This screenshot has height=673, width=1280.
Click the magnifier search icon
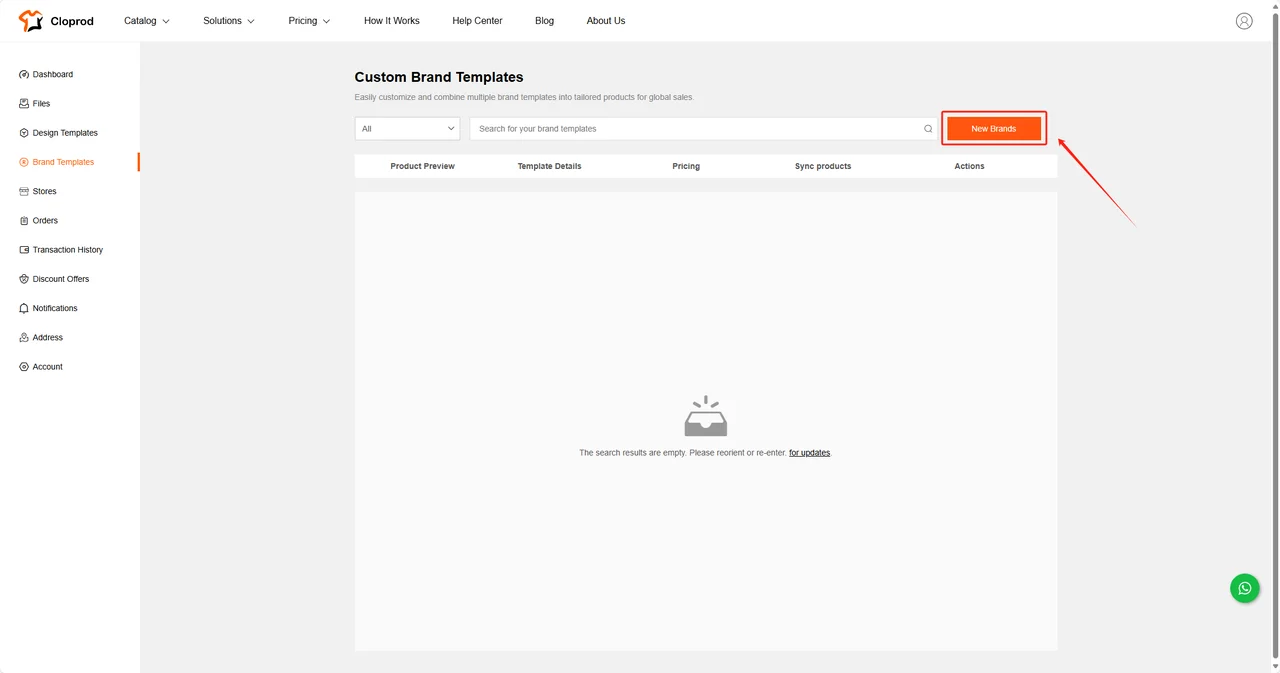[x=928, y=129]
